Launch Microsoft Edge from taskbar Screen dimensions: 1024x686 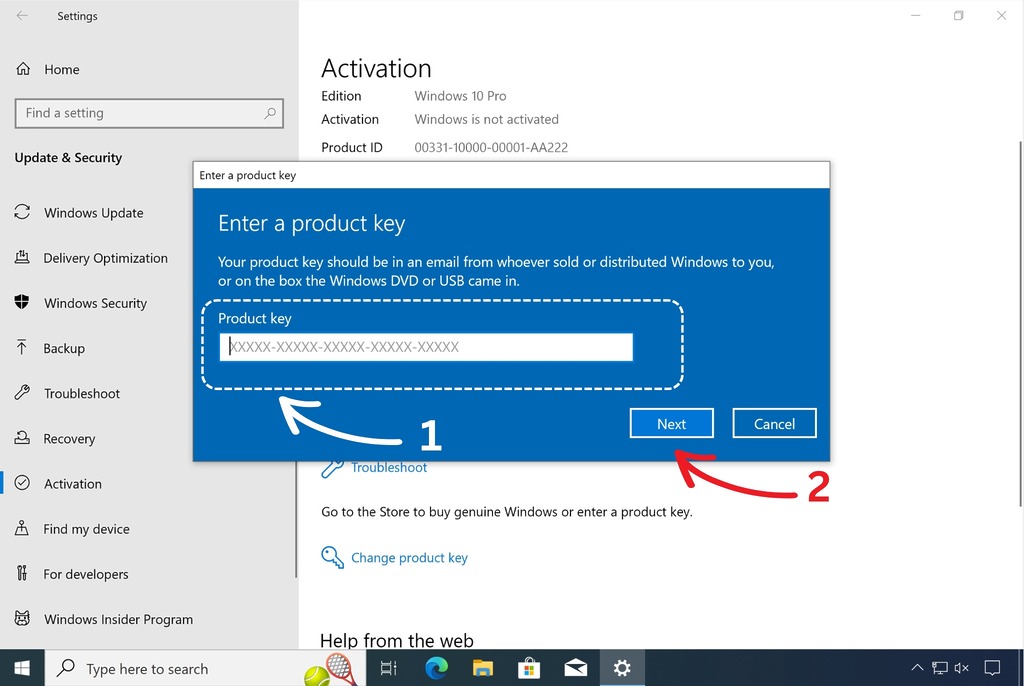pyautogui.click(x=436, y=668)
